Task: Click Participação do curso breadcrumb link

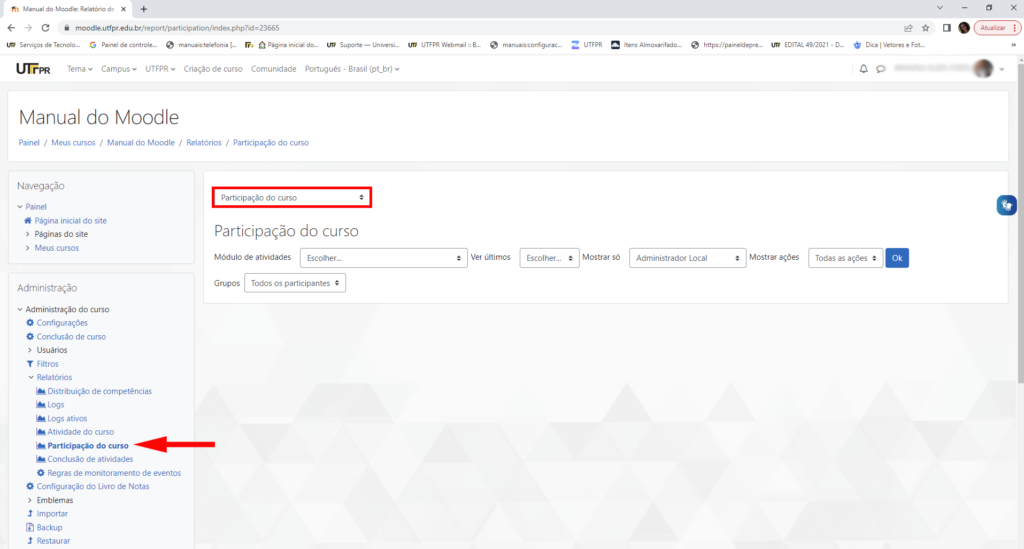Action: pos(271,142)
